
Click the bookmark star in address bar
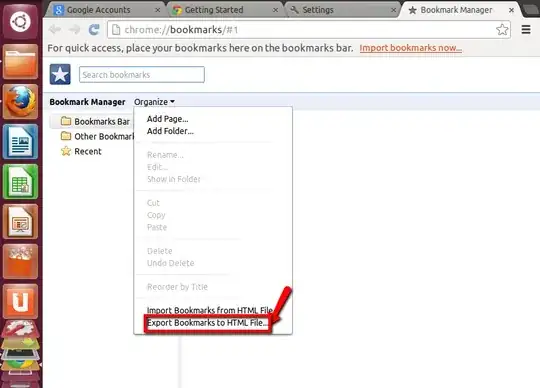point(502,30)
